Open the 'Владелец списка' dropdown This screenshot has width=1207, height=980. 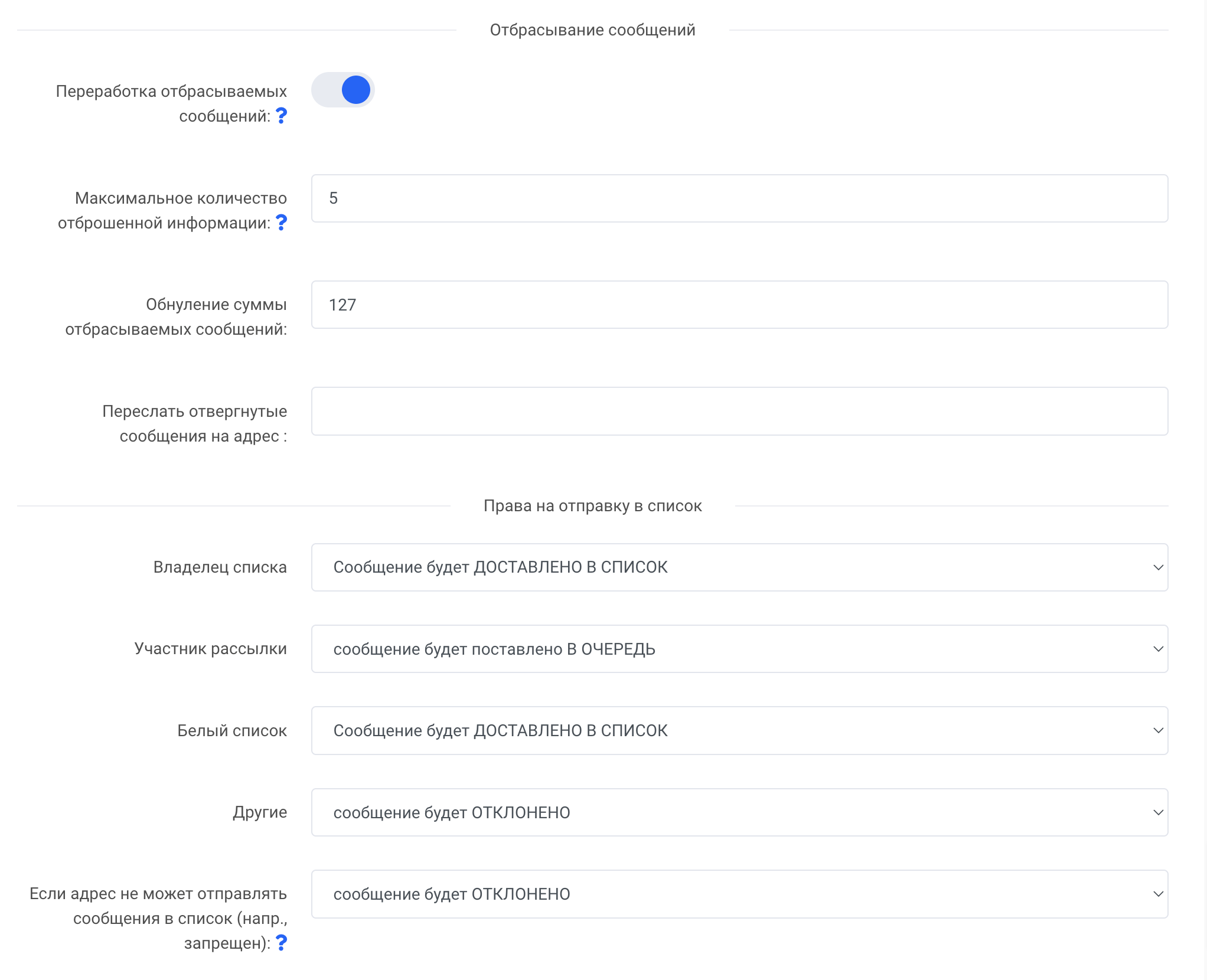[739, 567]
